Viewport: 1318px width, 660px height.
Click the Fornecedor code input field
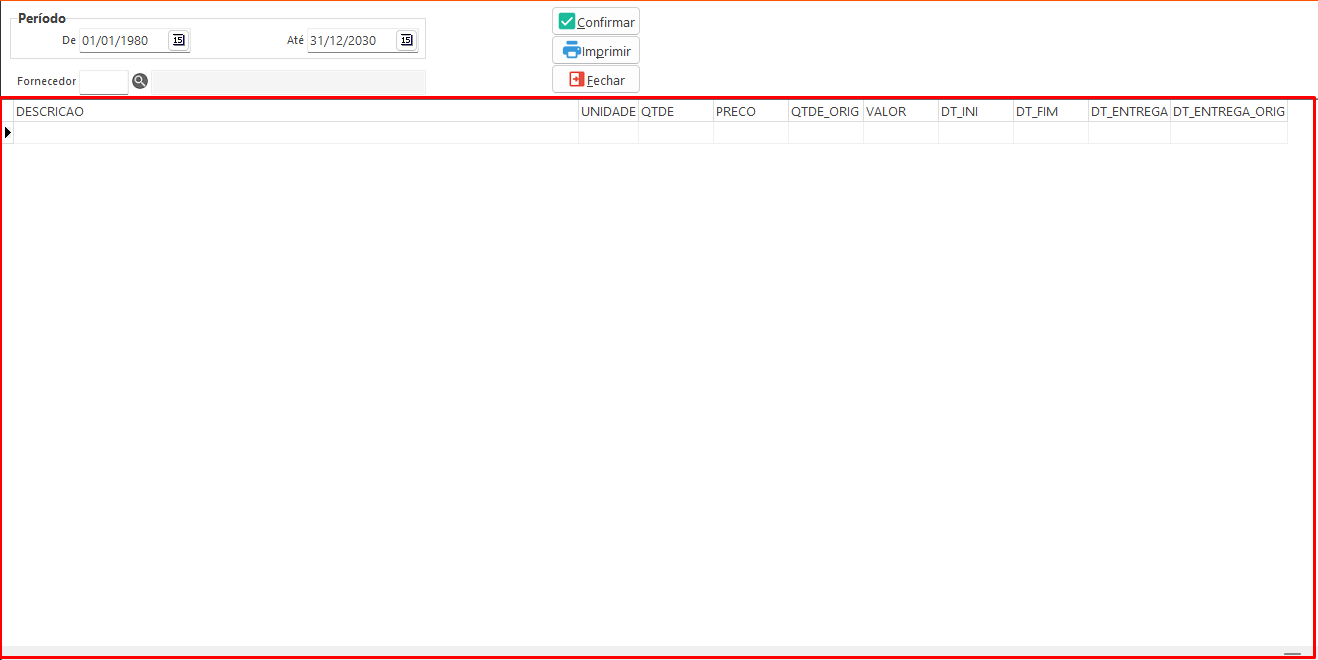pyautogui.click(x=104, y=82)
